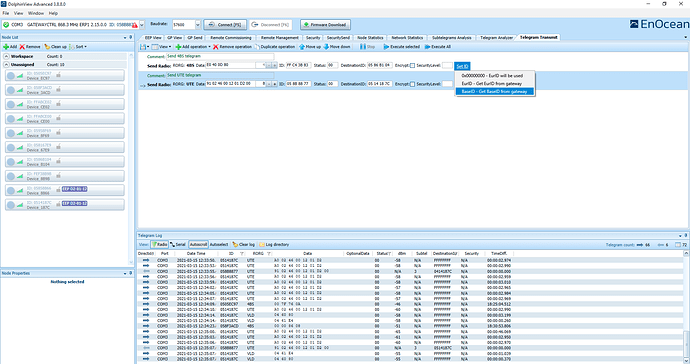Collapse the Unassigned node group

click(x=7, y=64)
